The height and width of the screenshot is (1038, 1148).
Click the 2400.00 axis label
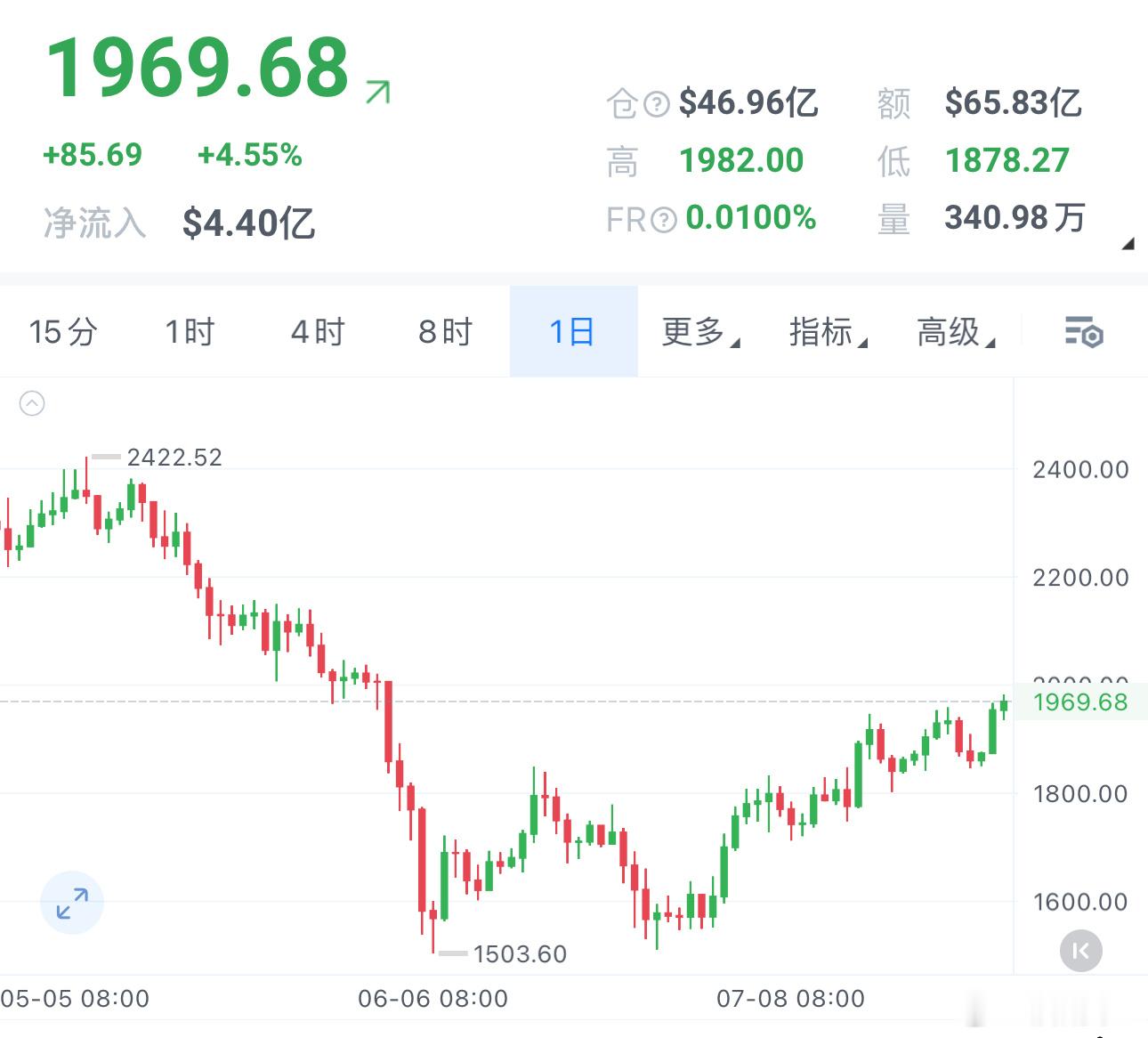(x=1080, y=469)
